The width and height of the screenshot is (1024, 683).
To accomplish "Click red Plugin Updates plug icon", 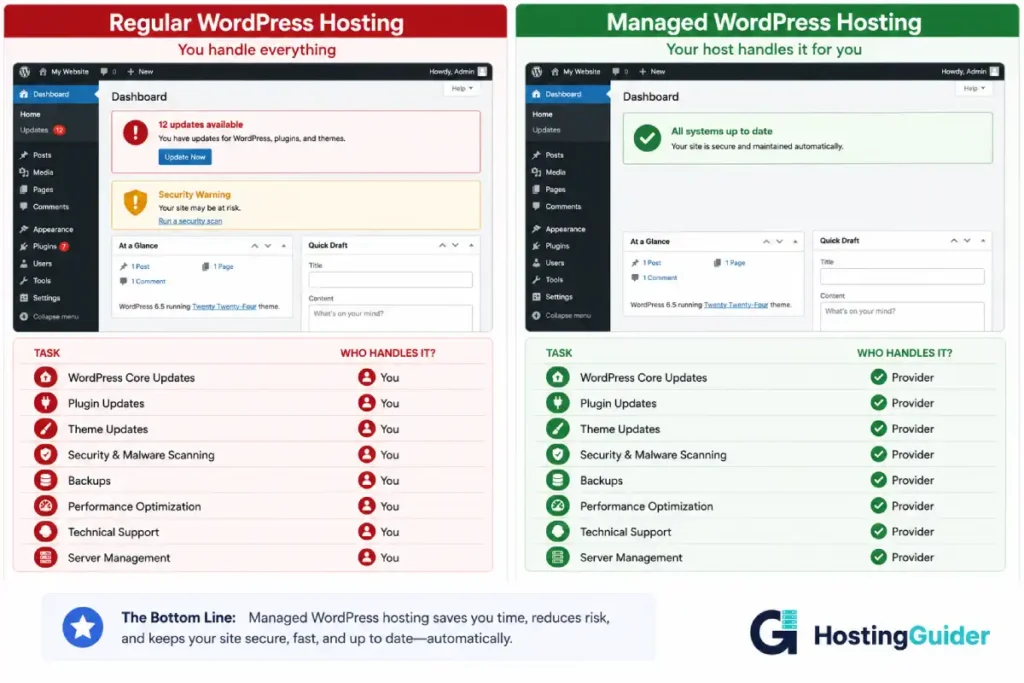I will pyautogui.click(x=46, y=403).
